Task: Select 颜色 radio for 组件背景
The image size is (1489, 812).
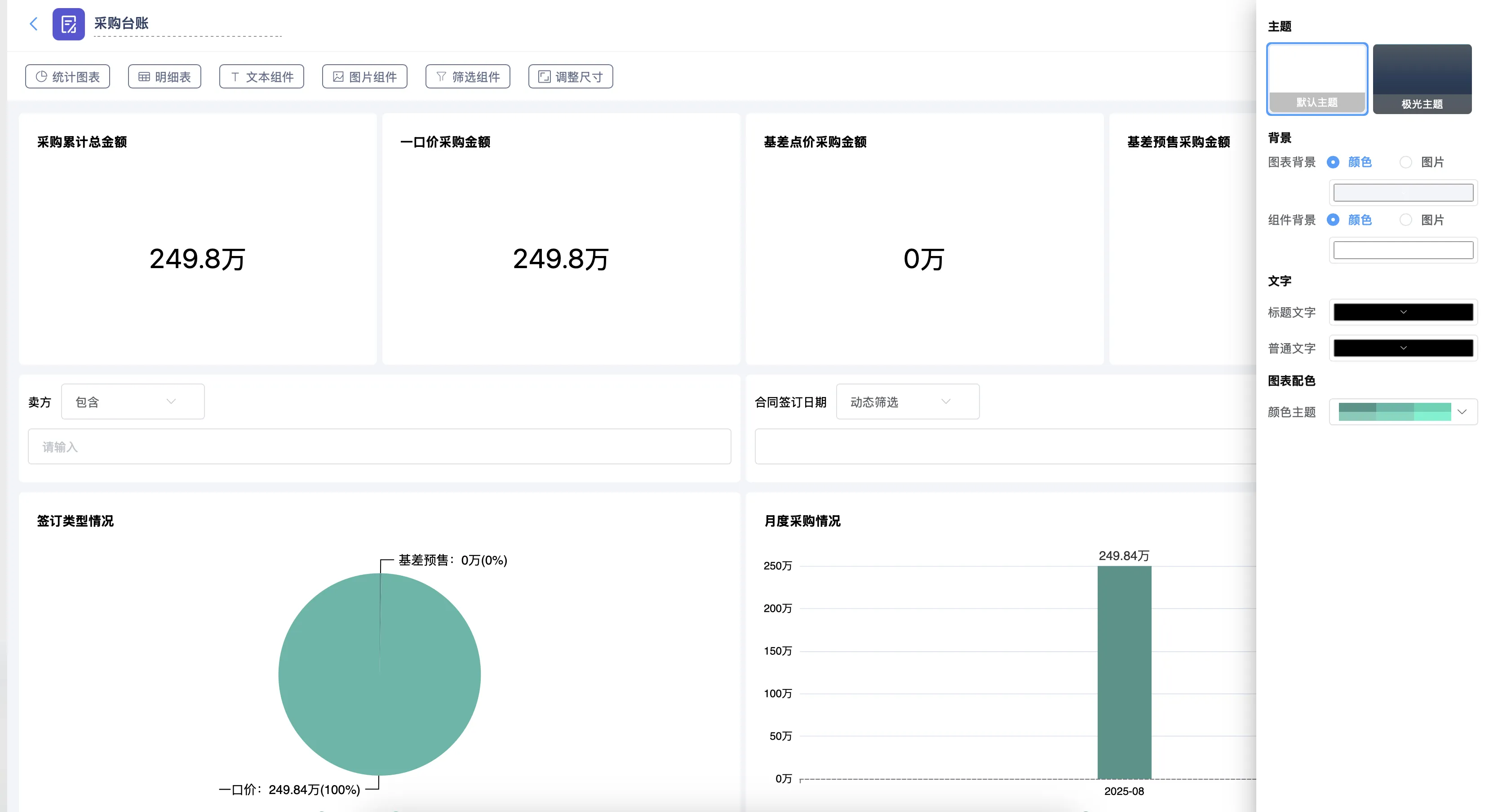Action: point(1333,220)
